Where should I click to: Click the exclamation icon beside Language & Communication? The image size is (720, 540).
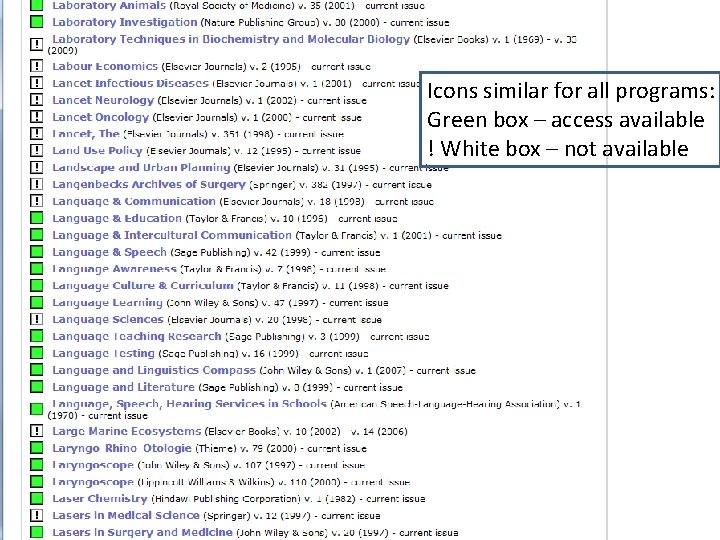(x=36, y=201)
